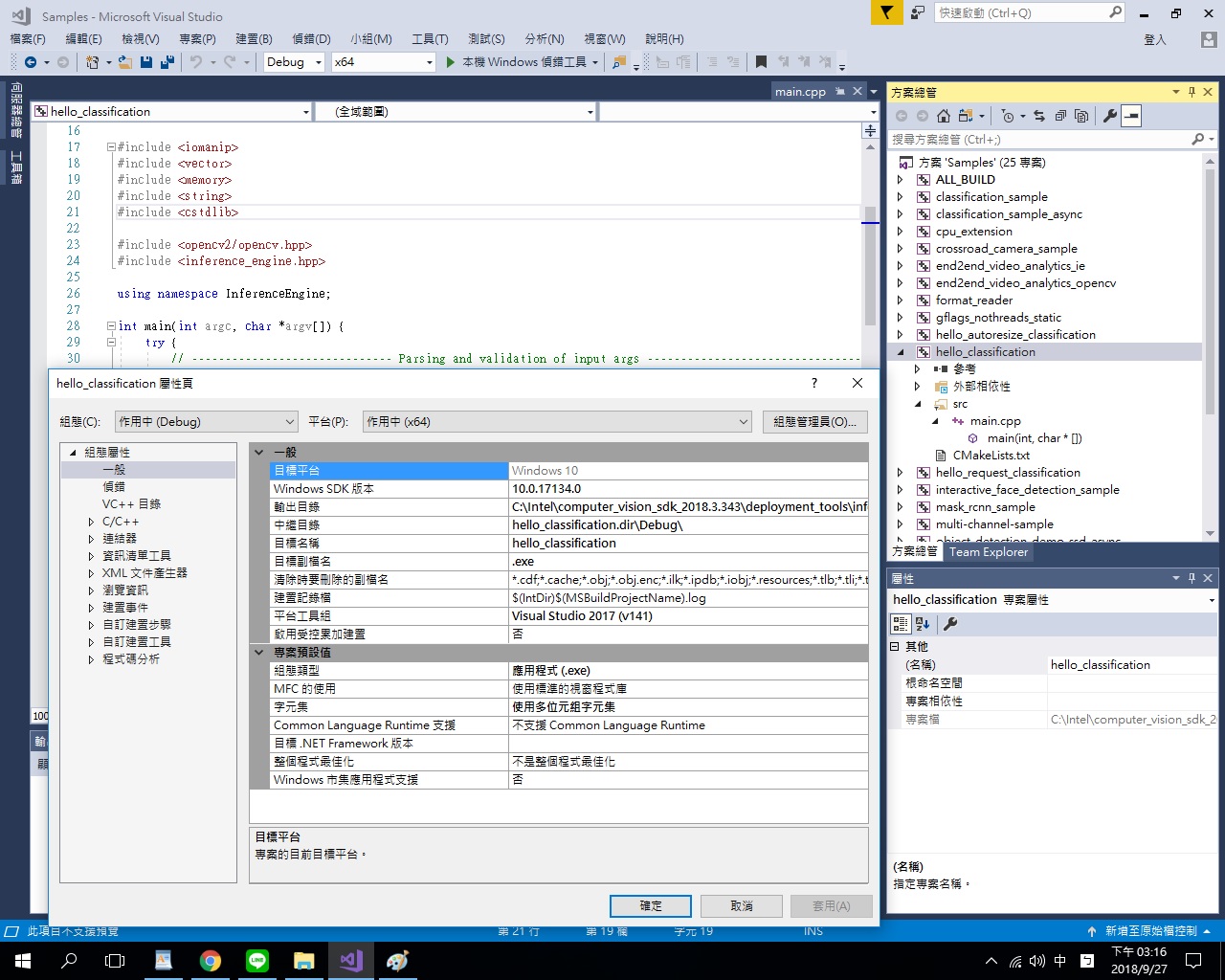Open Chrome from the Windows taskbar

coord(211,961)
